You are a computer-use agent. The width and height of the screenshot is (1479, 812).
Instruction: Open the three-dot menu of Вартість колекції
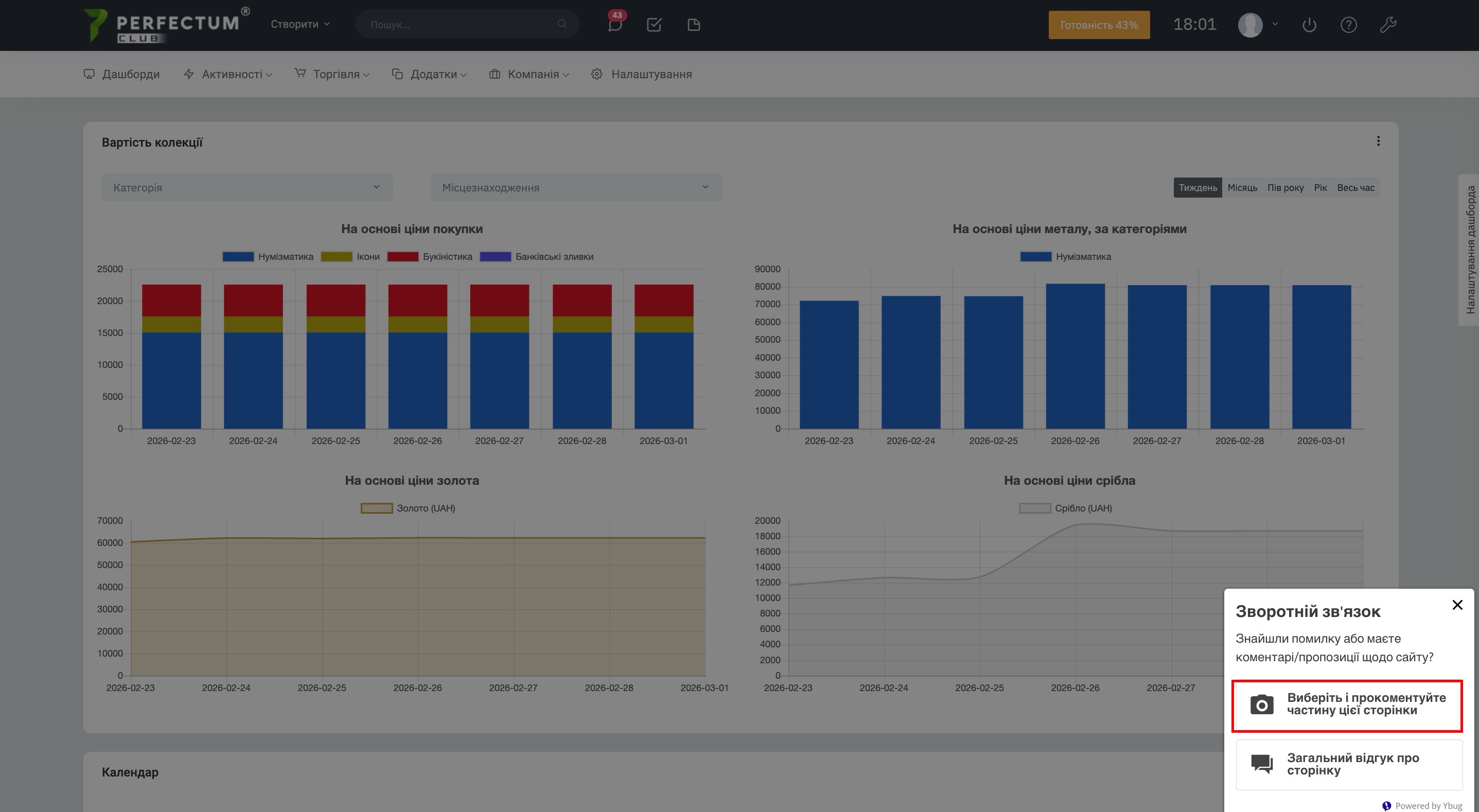click(1378, 142)
